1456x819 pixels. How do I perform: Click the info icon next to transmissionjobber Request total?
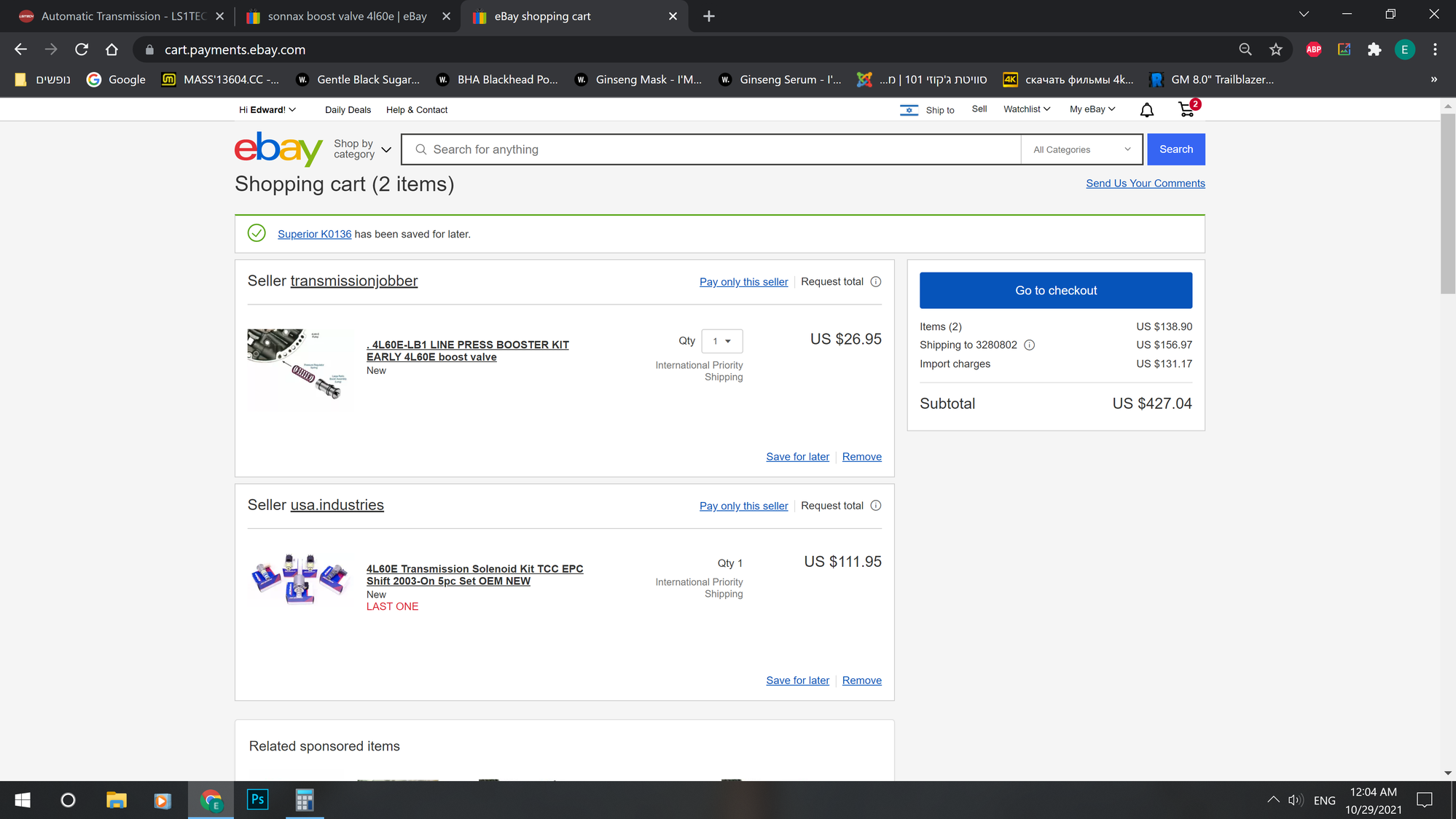pyautogui.click(x=876, y=282)
